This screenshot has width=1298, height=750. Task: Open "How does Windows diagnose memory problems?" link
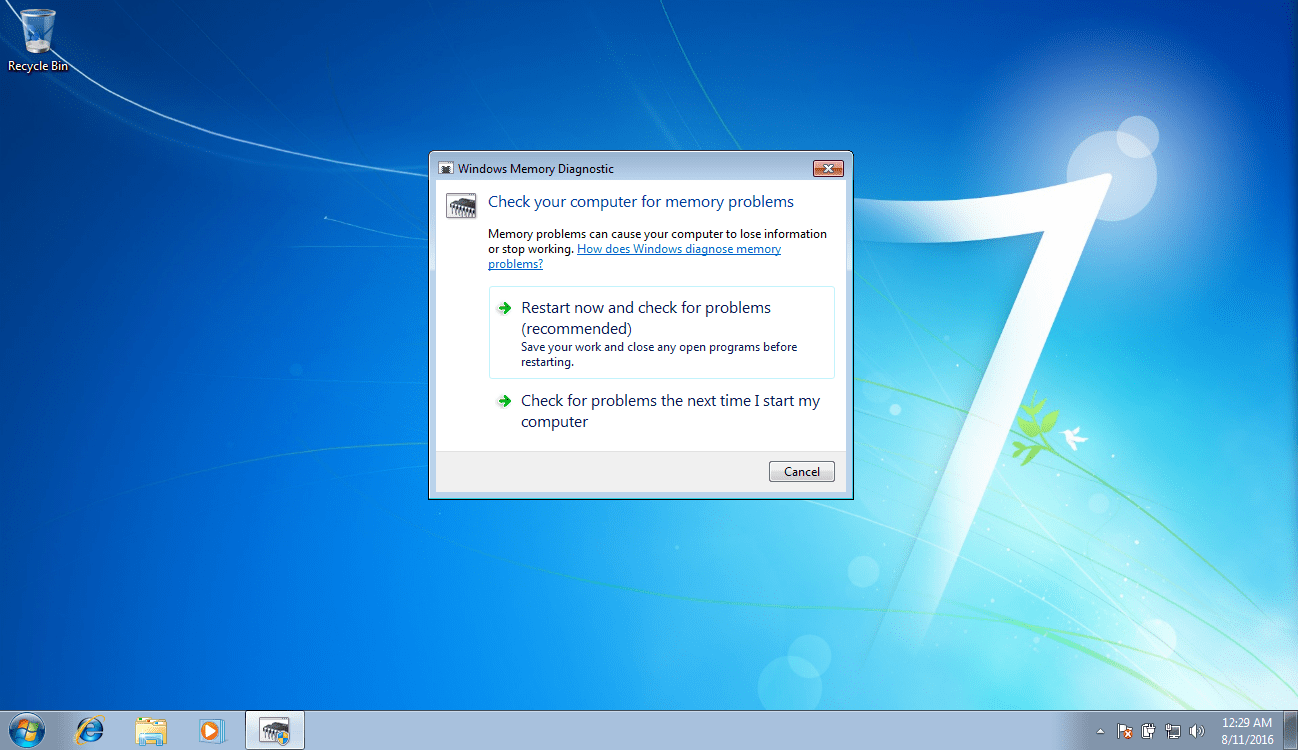678,248
